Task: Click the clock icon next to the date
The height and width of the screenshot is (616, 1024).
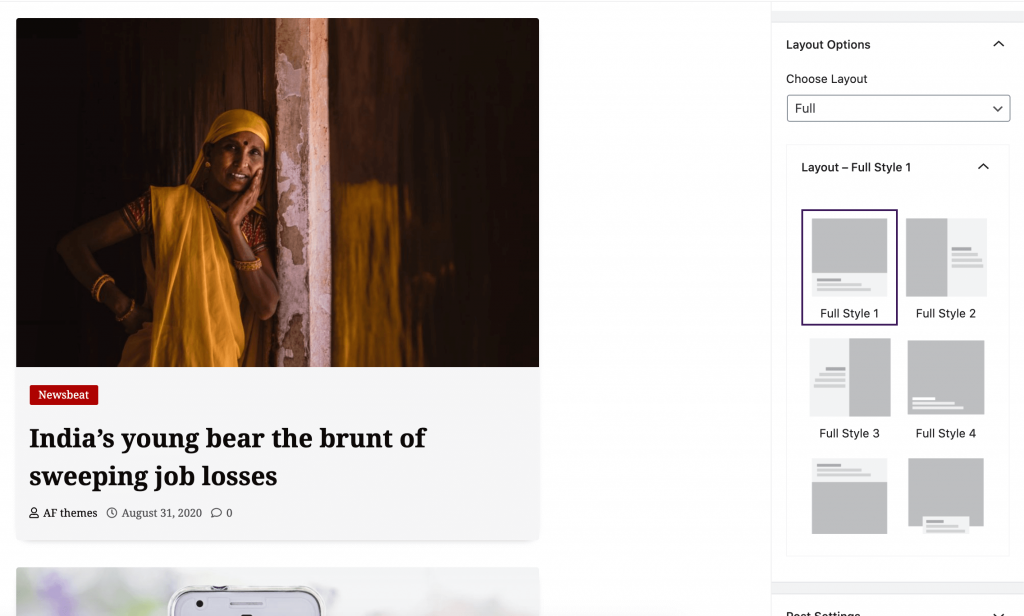Action: coord(112,513)
